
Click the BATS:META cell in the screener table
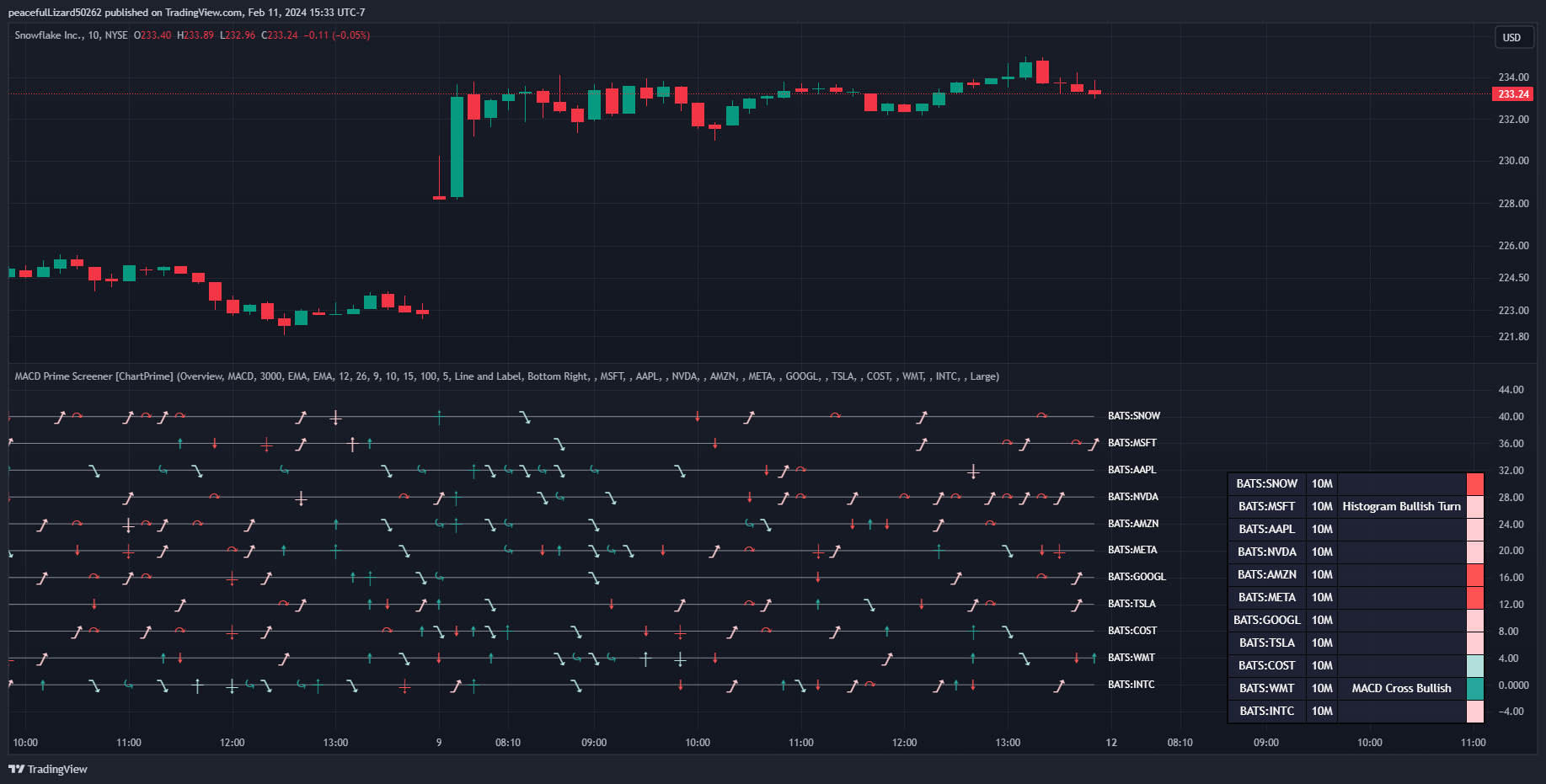pyautogui.click(x=1267, y=598)
